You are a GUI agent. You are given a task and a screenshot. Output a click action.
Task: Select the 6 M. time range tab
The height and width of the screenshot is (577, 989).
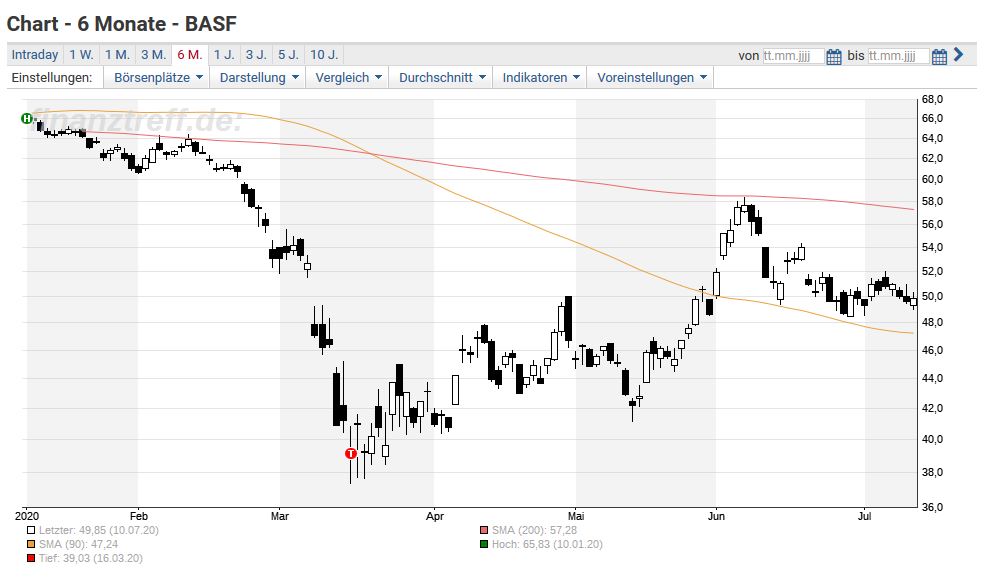click(x=190, y=55)
